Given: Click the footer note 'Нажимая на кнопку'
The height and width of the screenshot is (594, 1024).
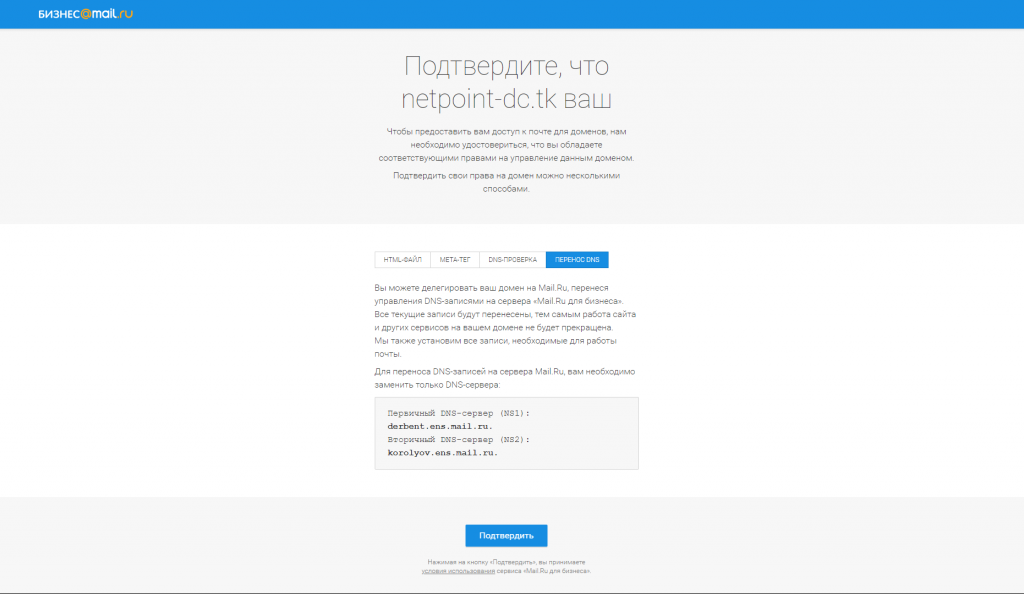Looking at the screenshot, I should click(x=506, y=563).
